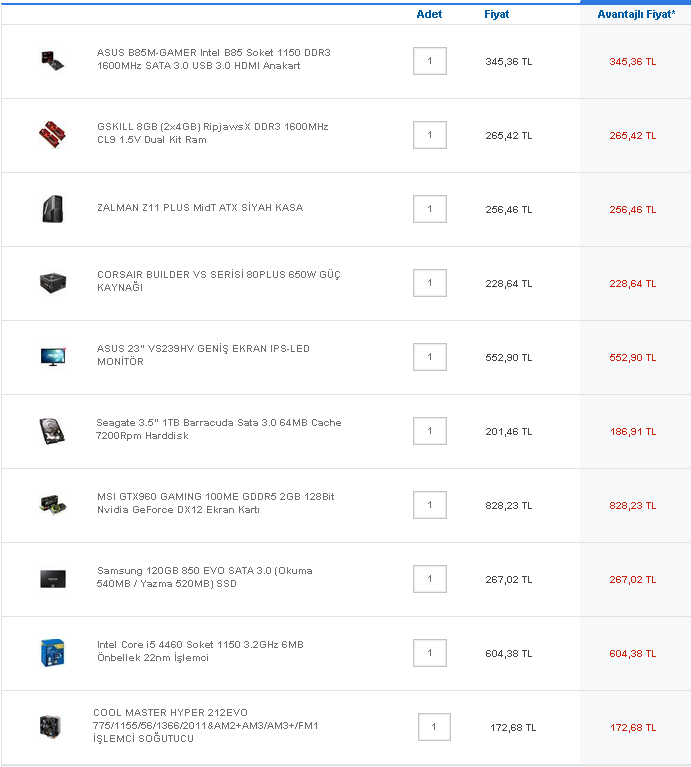Screen dimensions: 691x767
Task: Open the Samsung 120GB 850 EVO SSD link
Action: (204, 577)
